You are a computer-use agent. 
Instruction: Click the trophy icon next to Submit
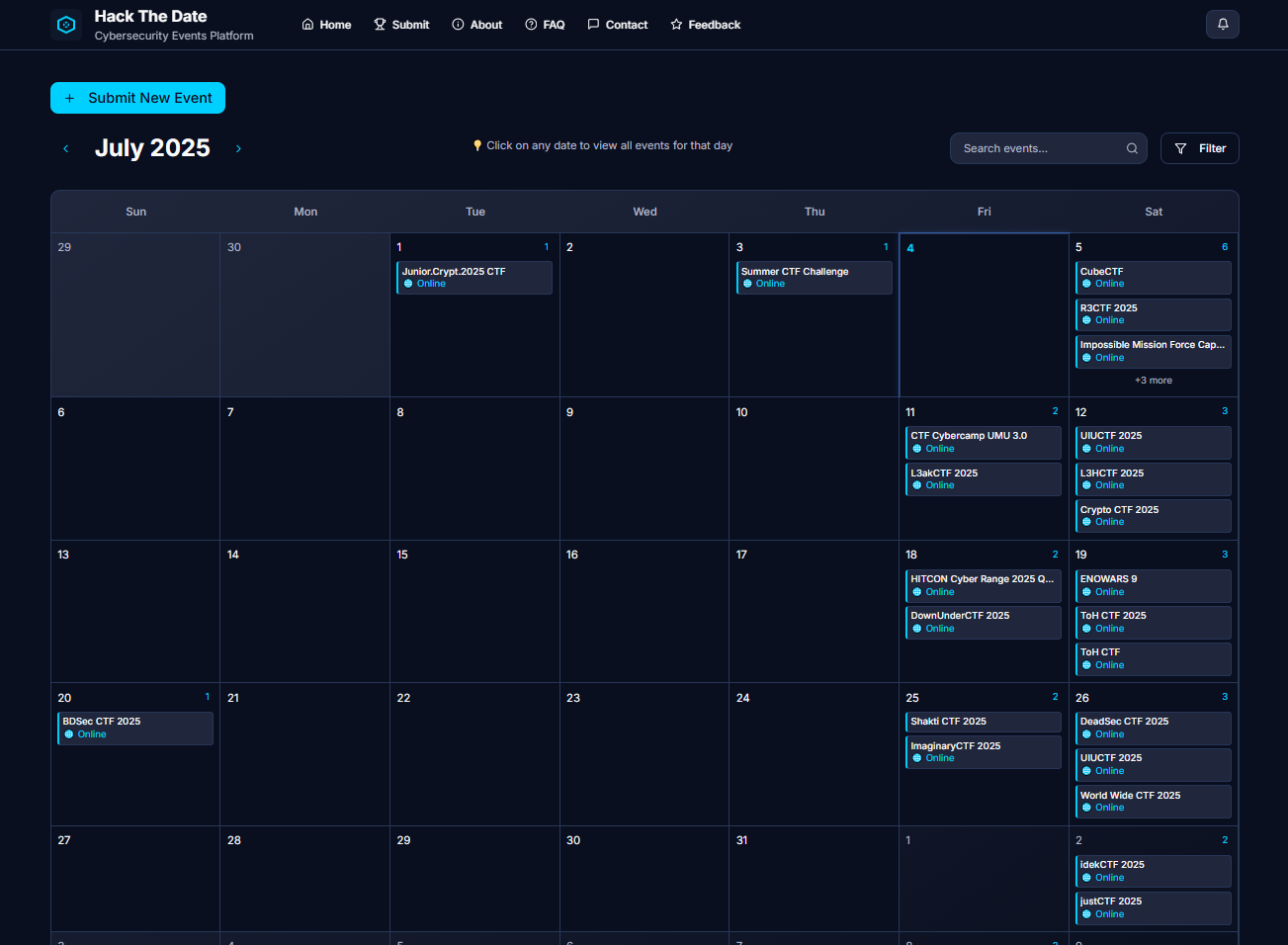pos(380,25)
